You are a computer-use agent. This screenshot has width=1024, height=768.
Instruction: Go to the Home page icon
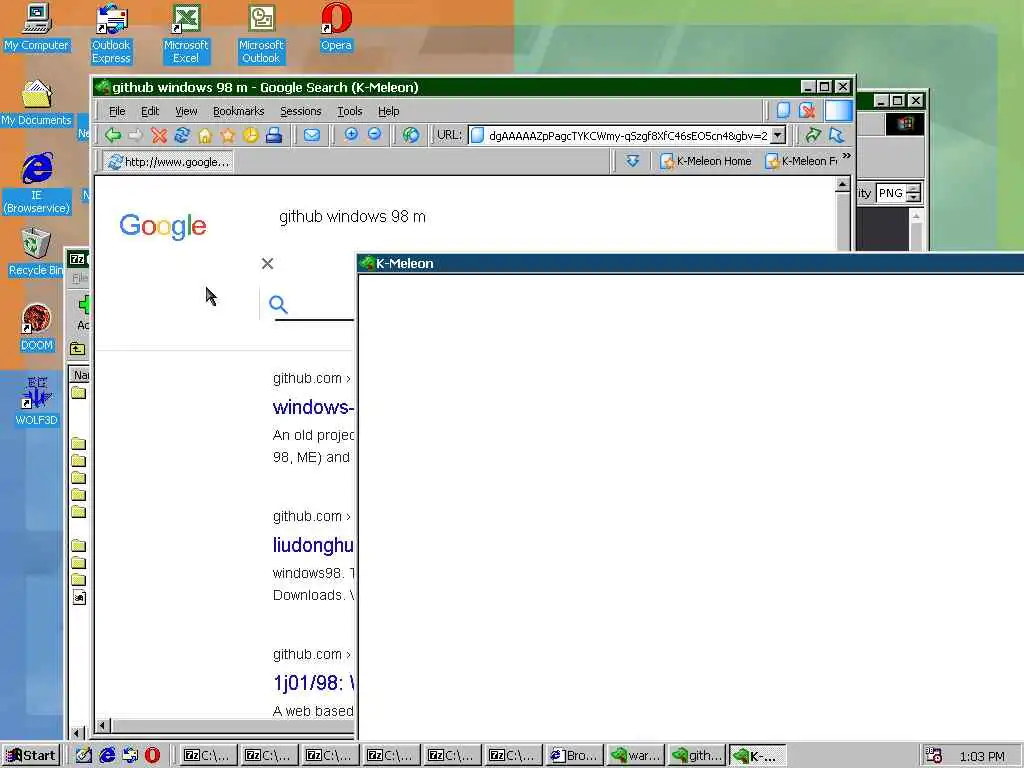click(x=205, y=135)
